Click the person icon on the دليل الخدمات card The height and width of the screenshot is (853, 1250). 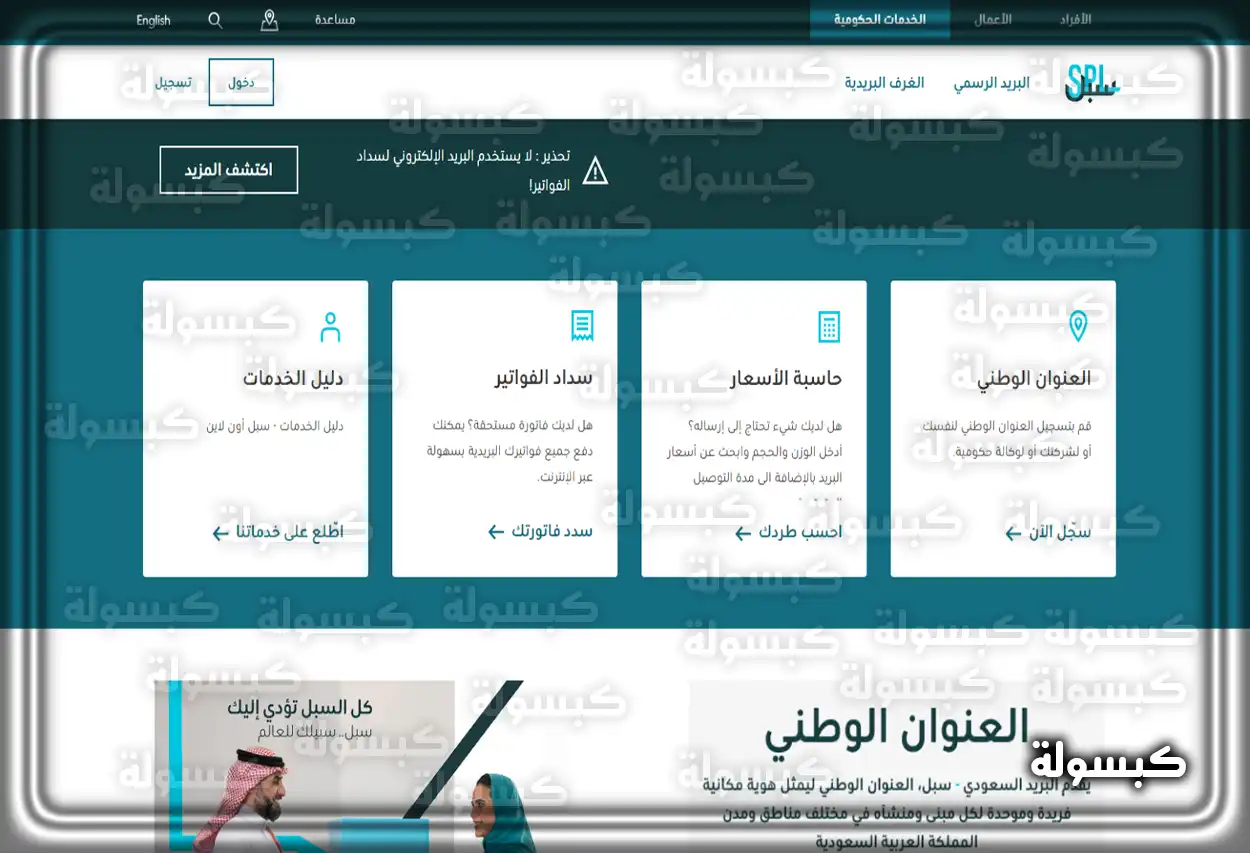click(x=330, y=325)
